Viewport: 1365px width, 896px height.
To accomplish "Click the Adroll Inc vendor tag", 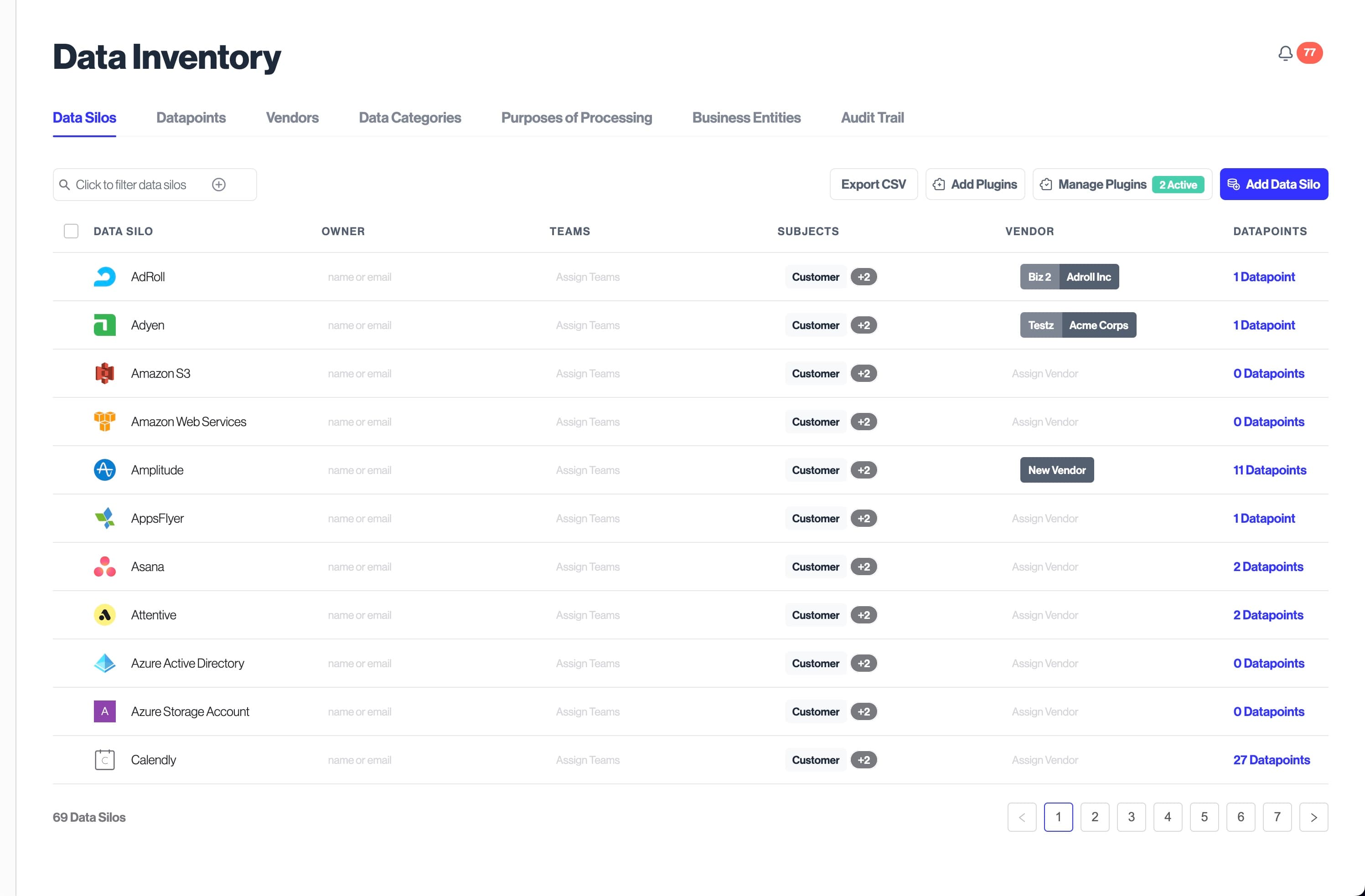I will pyautogui.click(x=1089, y=277).
